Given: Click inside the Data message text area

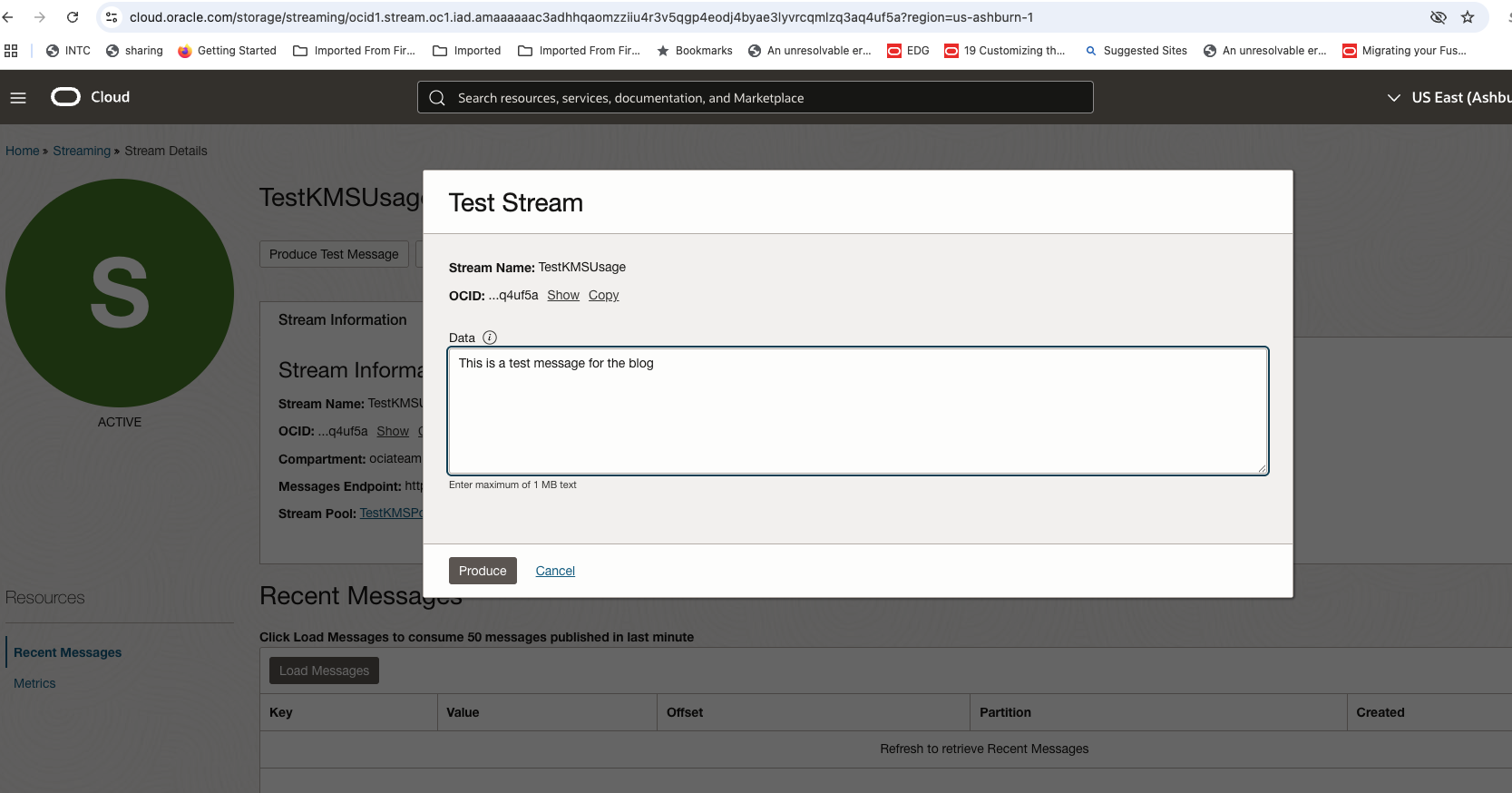Looking at the screenshot, I should pos(857,411).
